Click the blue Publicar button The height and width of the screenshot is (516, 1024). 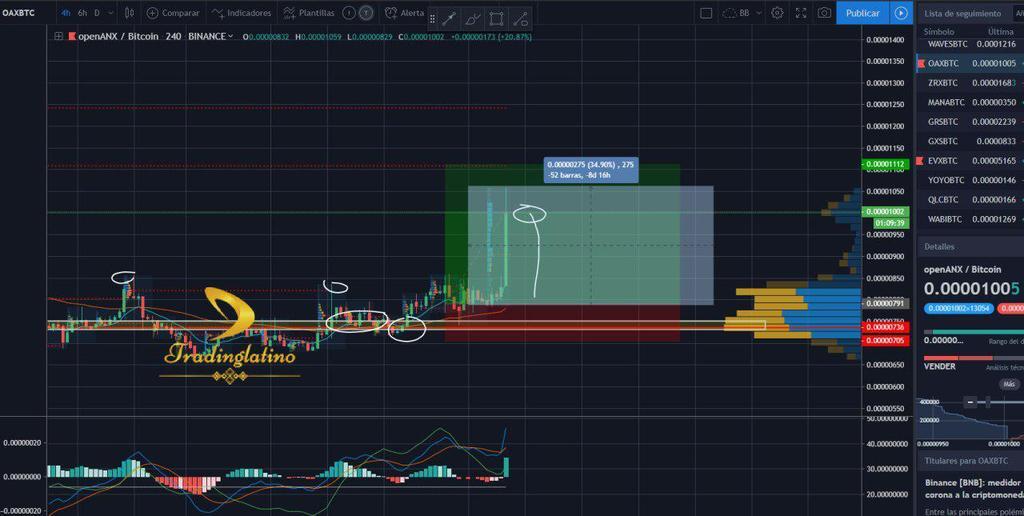point(862,13)
